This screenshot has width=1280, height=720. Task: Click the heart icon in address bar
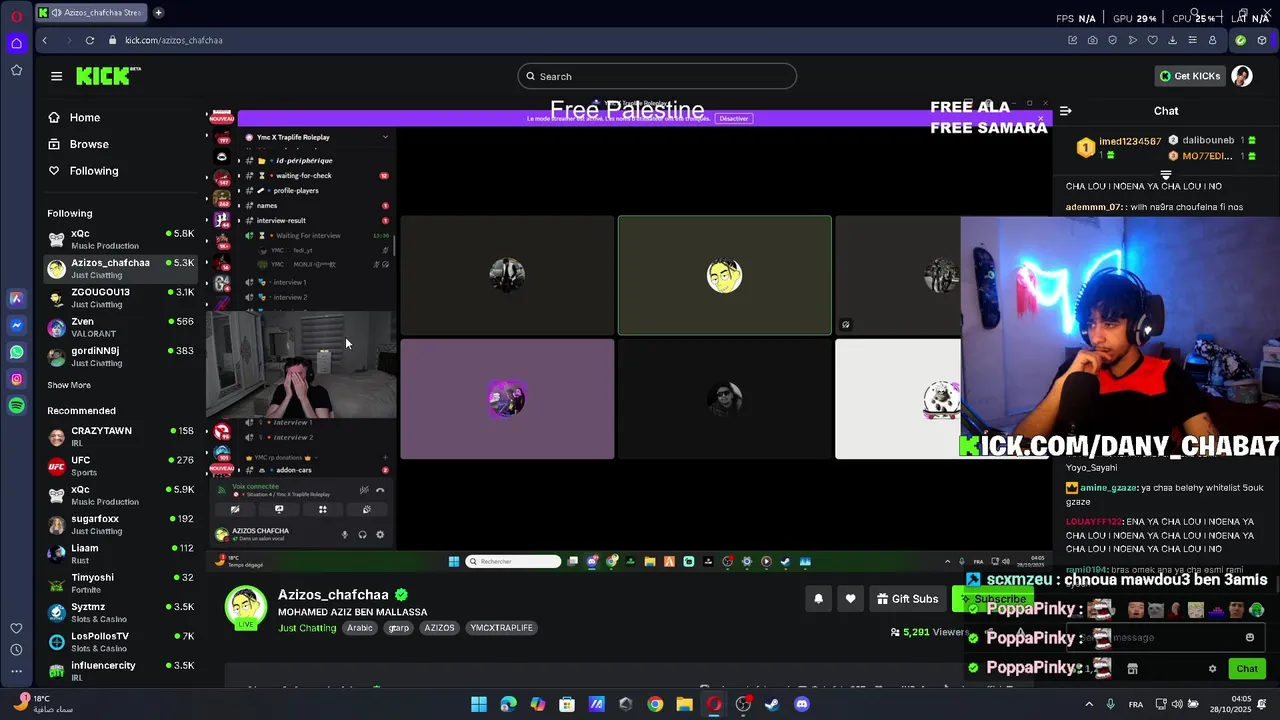click(1152, 40)
